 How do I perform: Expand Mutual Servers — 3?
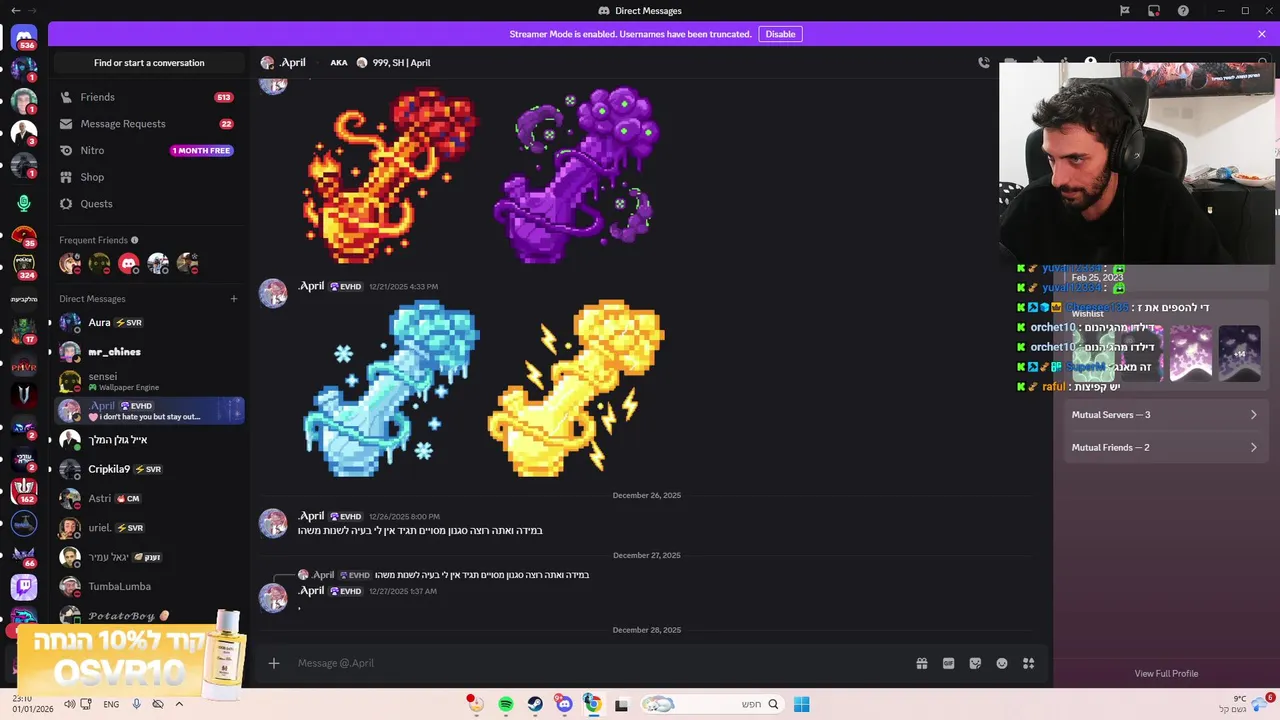coord(1164,415)
